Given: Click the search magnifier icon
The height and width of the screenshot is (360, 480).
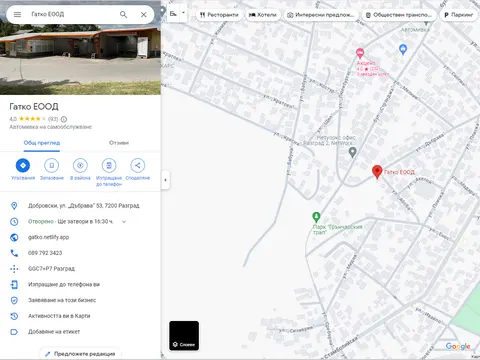Looking at the screenshot, I should point(123,14).
